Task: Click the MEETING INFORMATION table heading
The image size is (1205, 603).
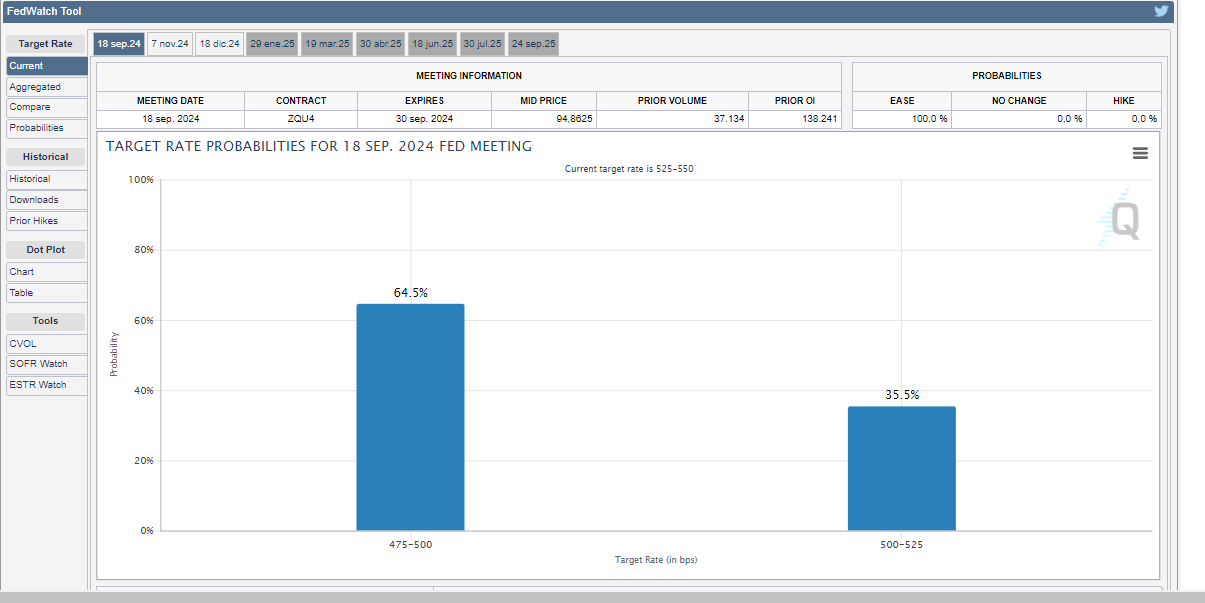Action: click(469, 76)
